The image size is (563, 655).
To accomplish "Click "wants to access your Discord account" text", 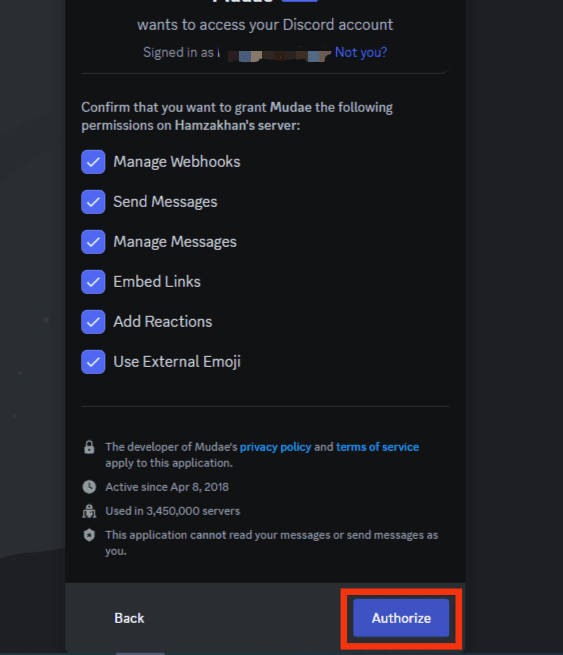I will click(x=265, y=25).
